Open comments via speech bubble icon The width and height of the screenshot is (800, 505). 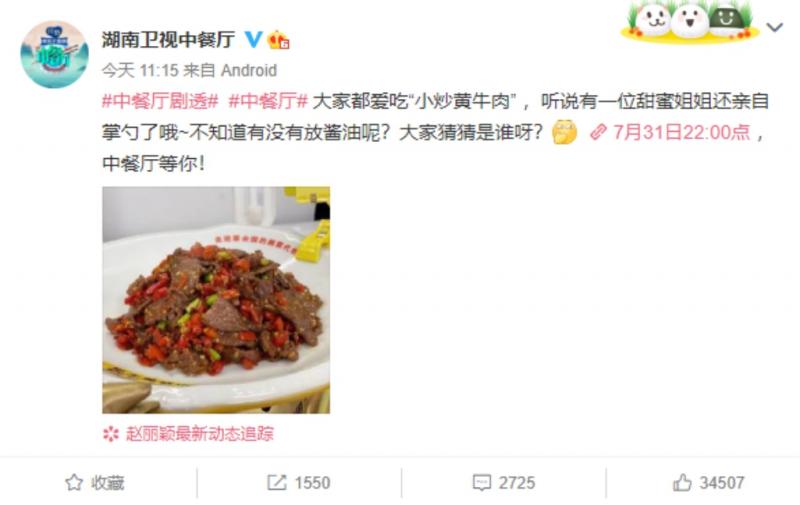click(482, 482)
